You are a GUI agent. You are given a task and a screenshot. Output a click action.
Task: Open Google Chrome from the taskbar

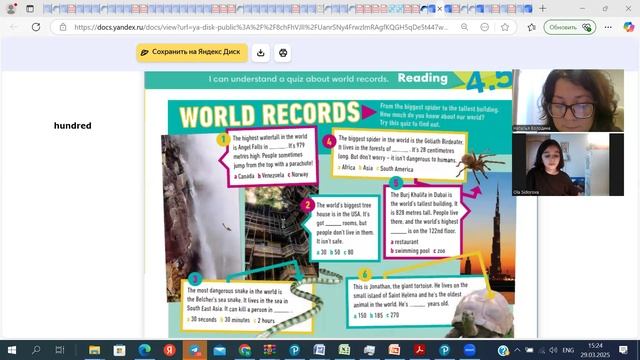(x=244, y=350)
